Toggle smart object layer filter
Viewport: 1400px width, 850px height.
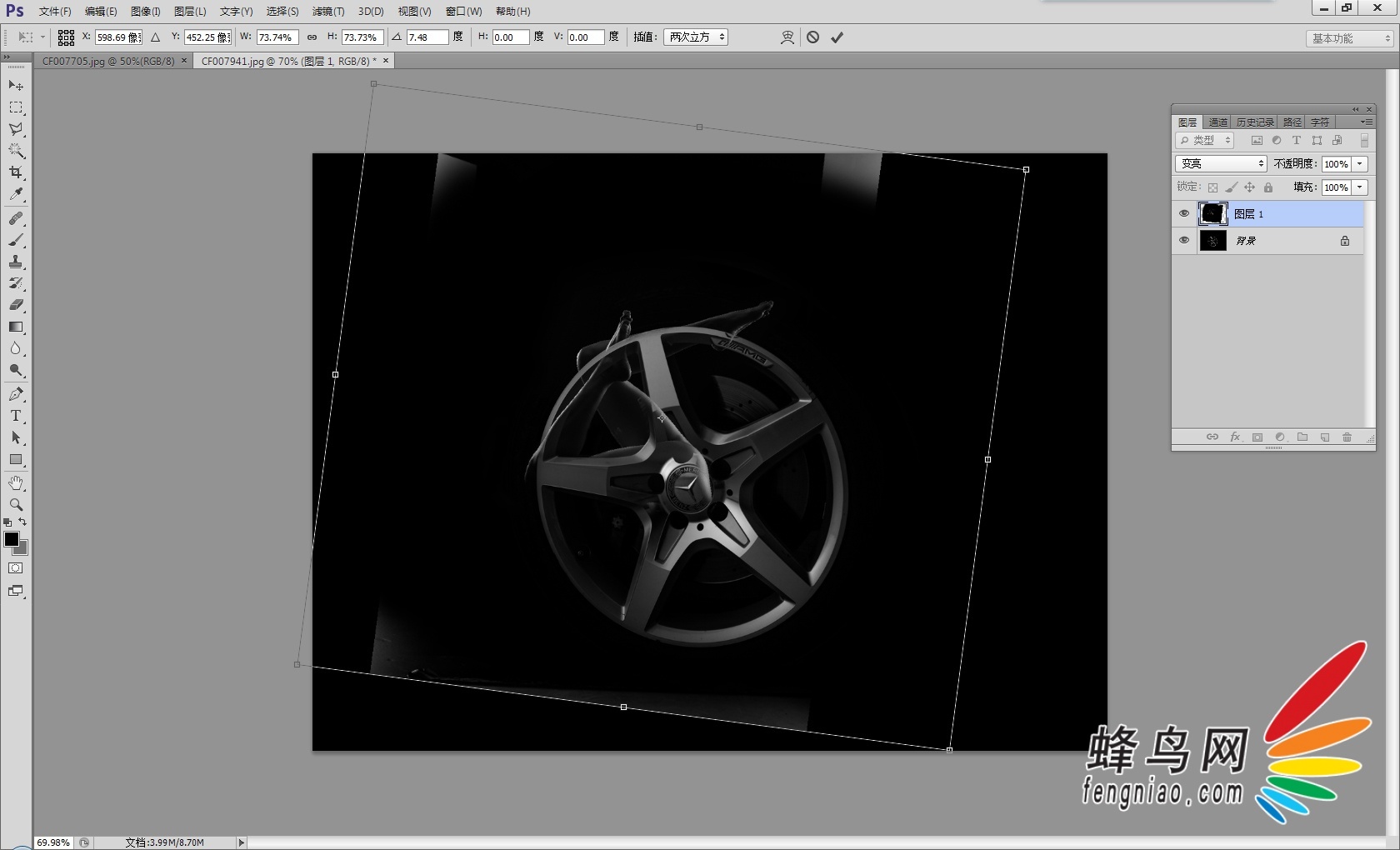(x=1337, y=141)
